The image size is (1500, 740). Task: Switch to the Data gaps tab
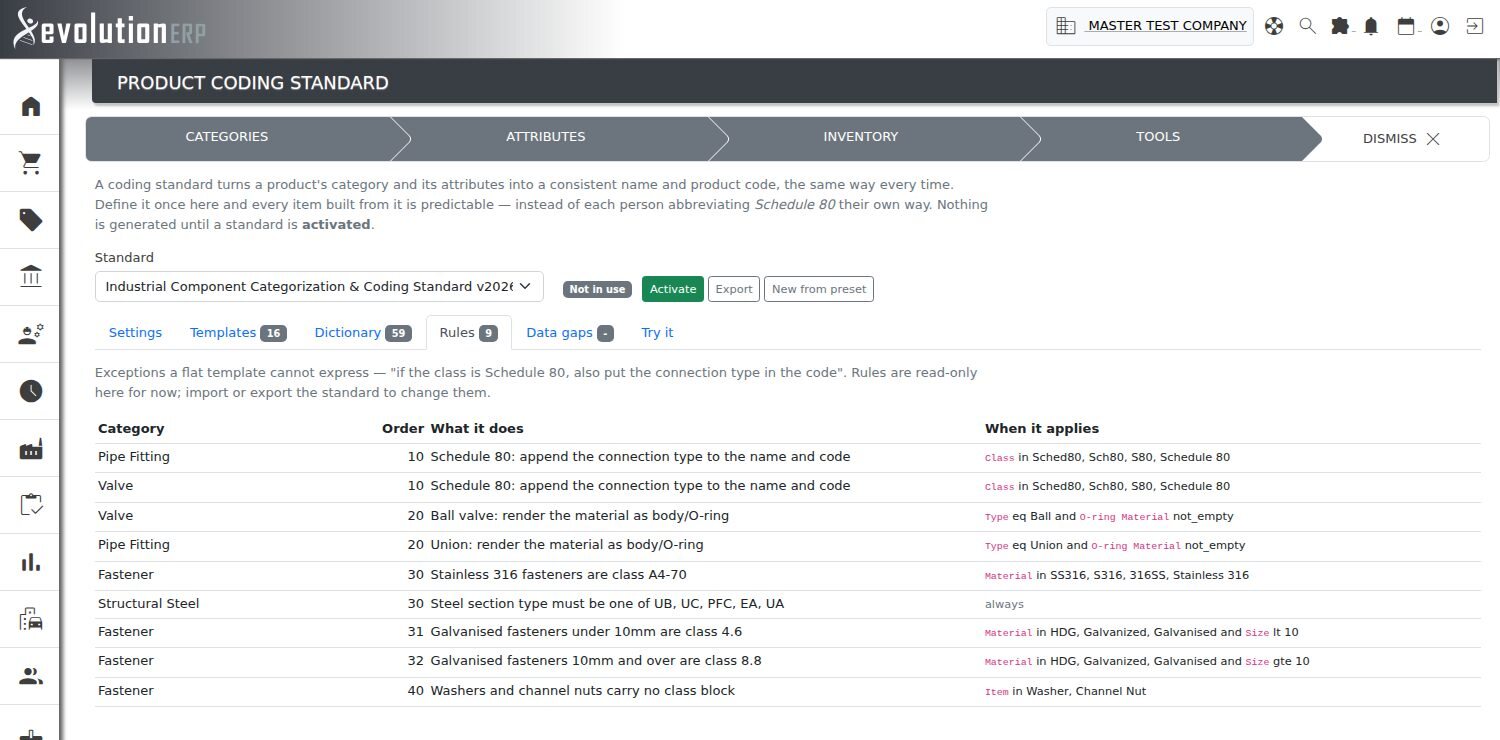point(569,333)
